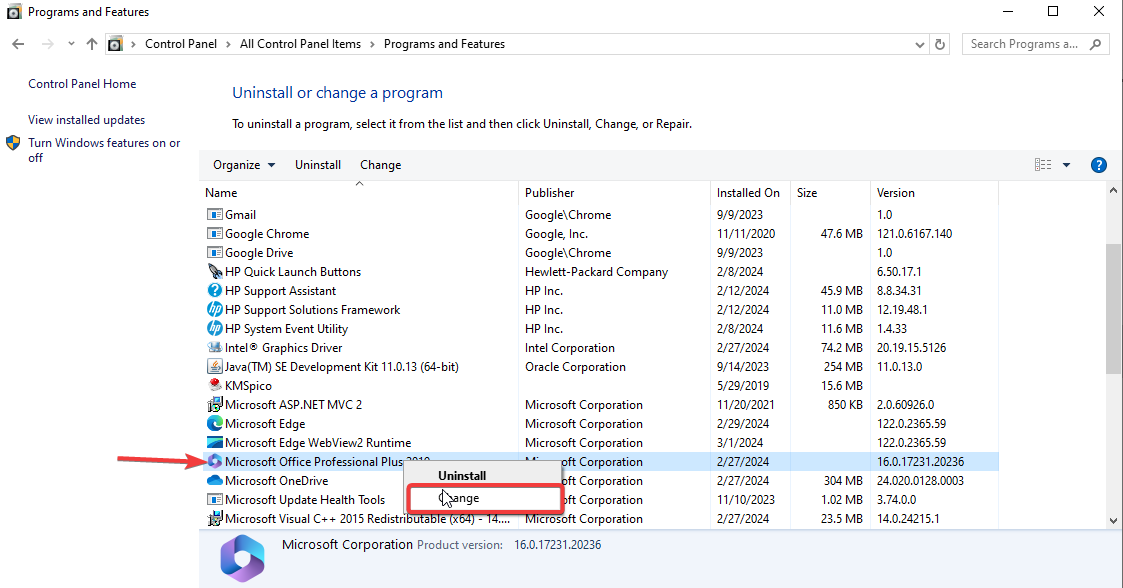Image resolution: width=1123 pixels, height=588 pixels.
Task: Open Help via the question mark icon
Action: tap(1099, 164)
